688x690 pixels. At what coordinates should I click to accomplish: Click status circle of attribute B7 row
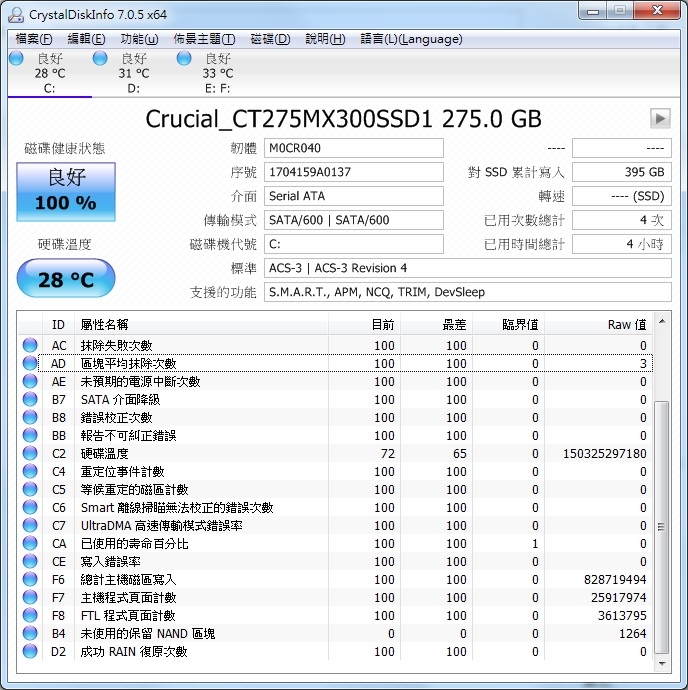click(30, 399)
